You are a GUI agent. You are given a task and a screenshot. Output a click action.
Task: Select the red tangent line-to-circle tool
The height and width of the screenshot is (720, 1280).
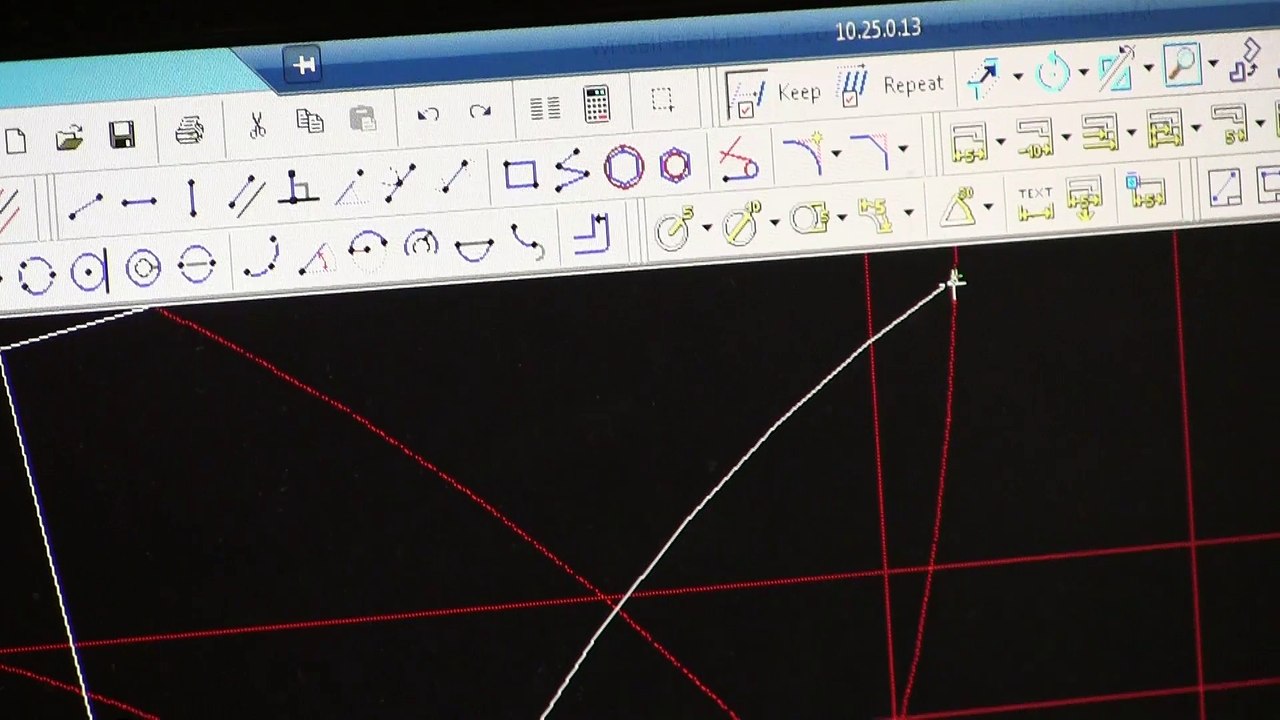click(x=738, y=160)
